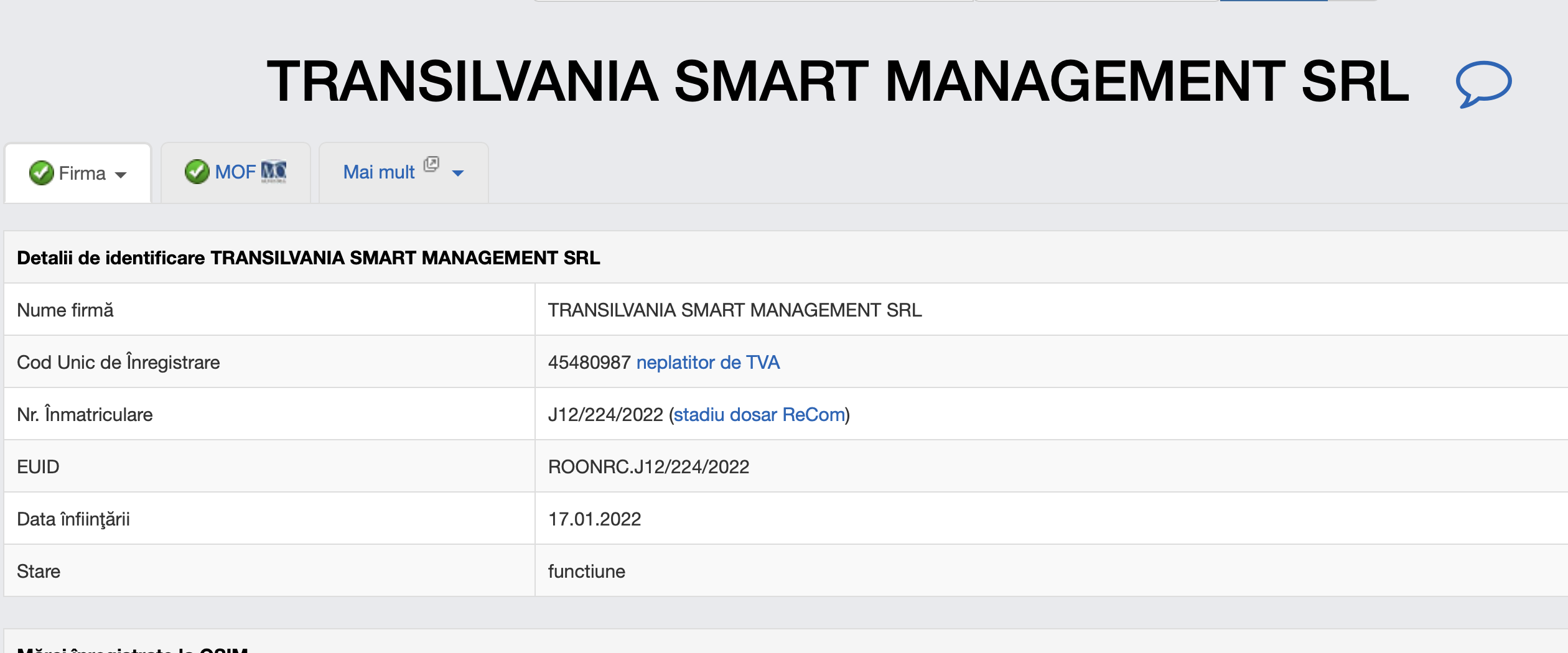The image size is (1568, 653).
Task: Click the green checkmark on MOF tab
Action: [x=197, y=172]
